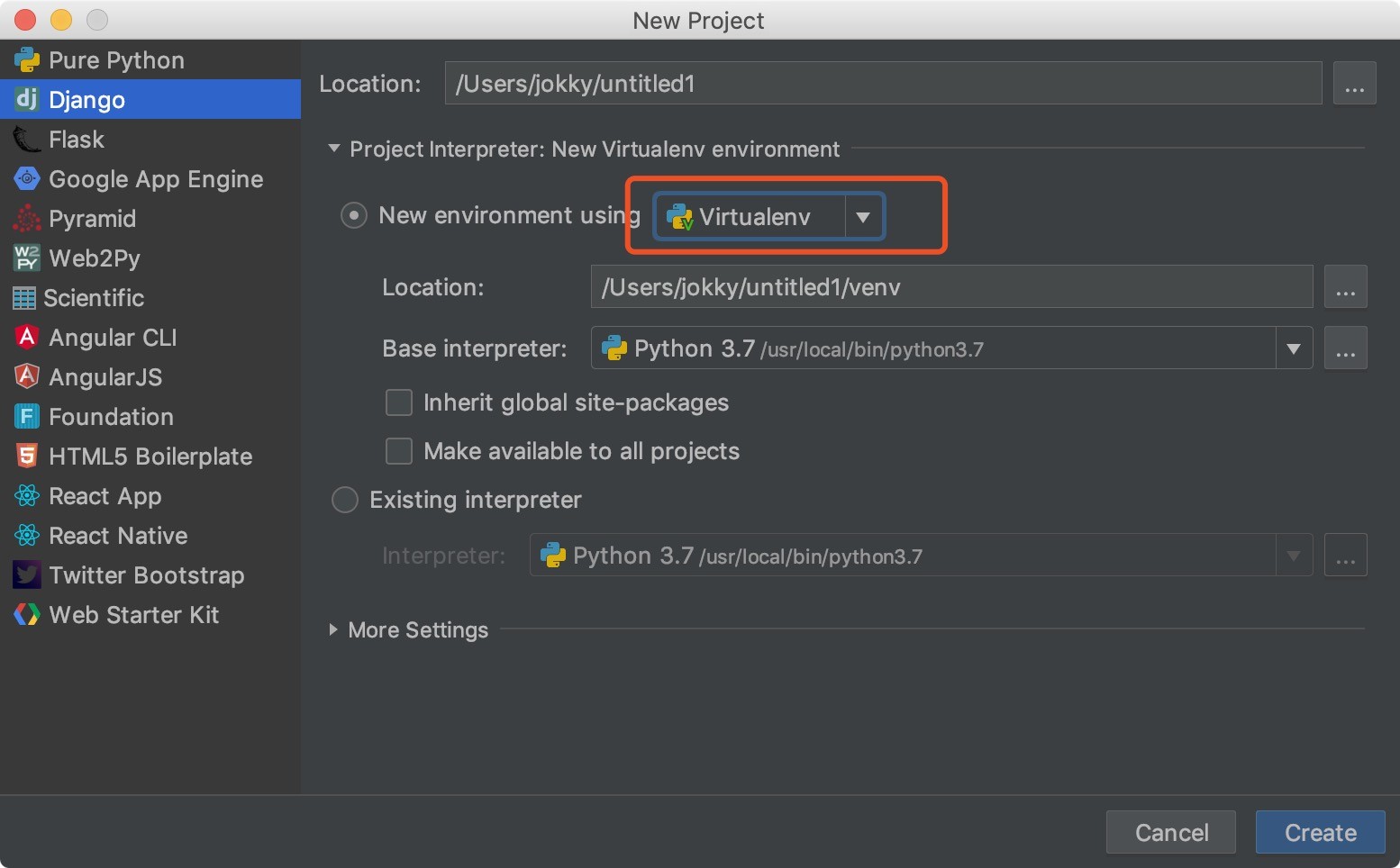Check Make available to all projects
1400x868 pixels.
(399, 451)
